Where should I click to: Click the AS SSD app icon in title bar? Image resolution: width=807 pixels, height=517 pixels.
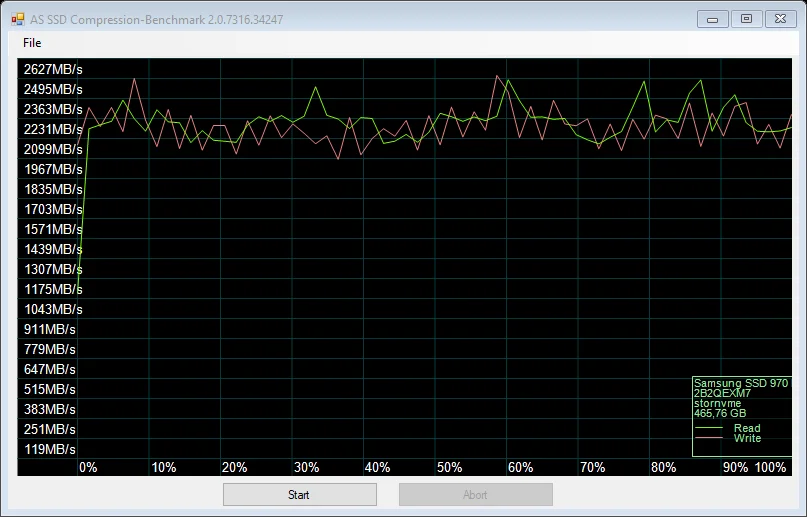pos(17,20)
